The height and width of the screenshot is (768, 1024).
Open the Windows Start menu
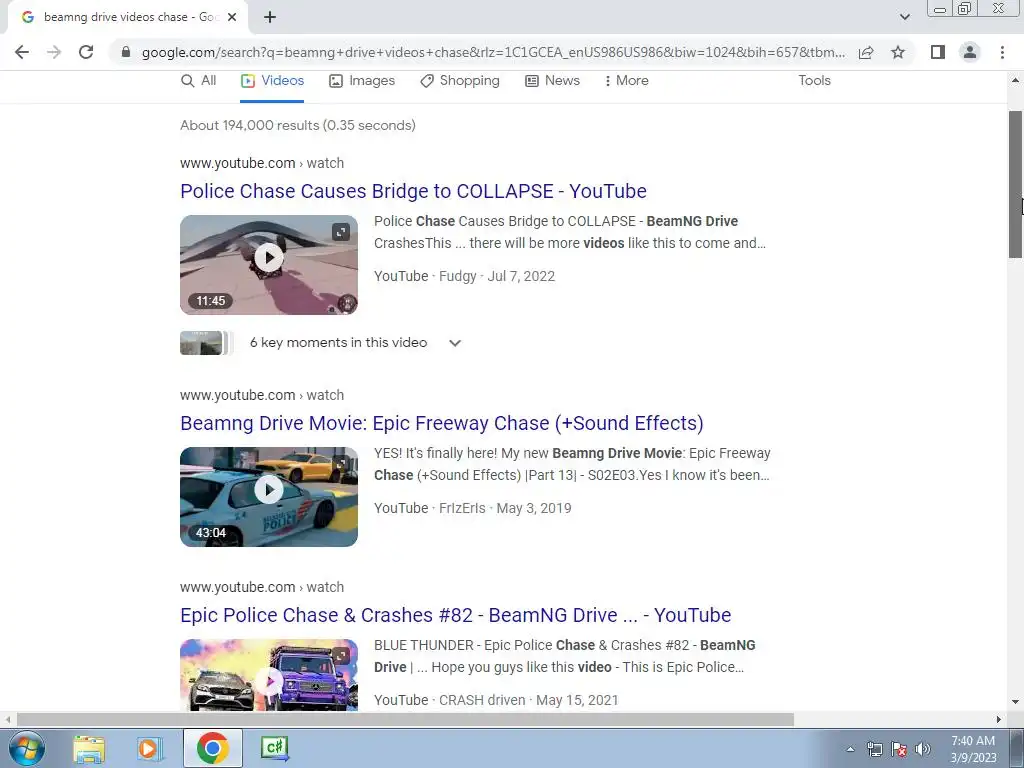[27, 748]
